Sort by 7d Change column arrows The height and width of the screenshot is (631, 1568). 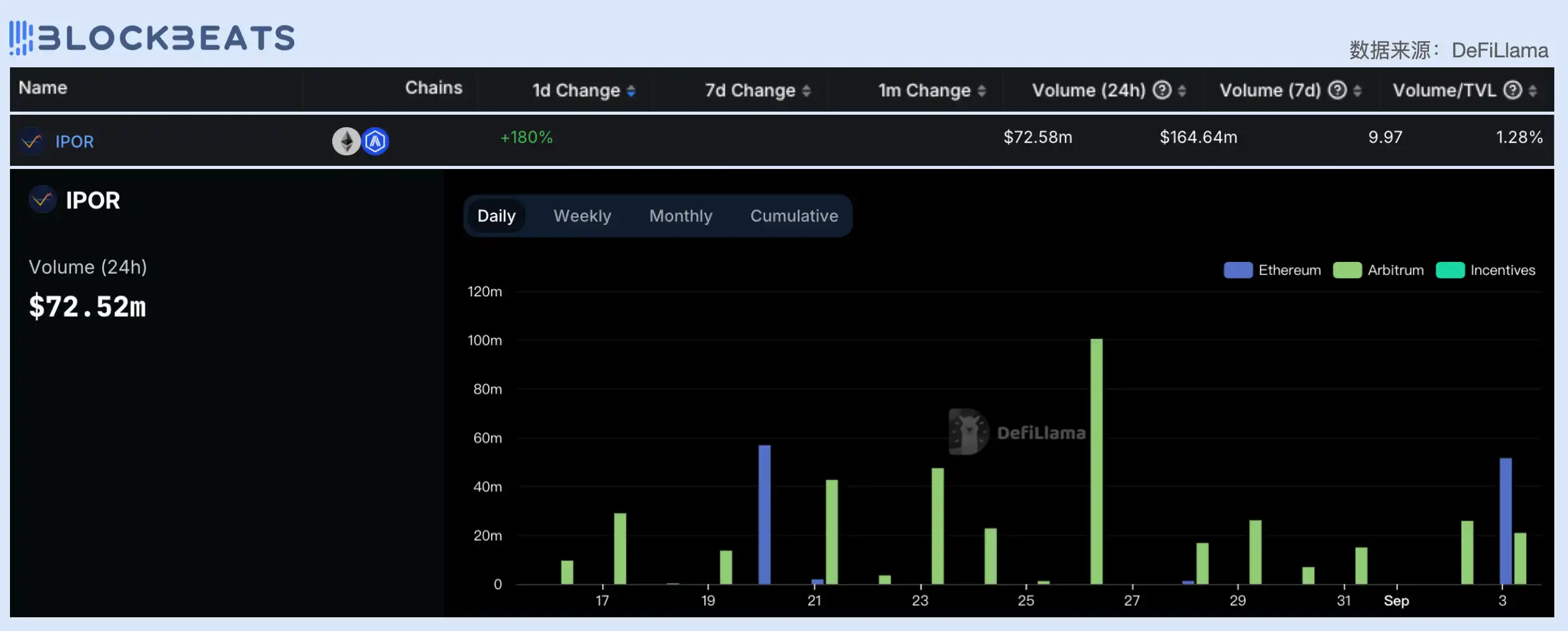click(x=806, y=91)
